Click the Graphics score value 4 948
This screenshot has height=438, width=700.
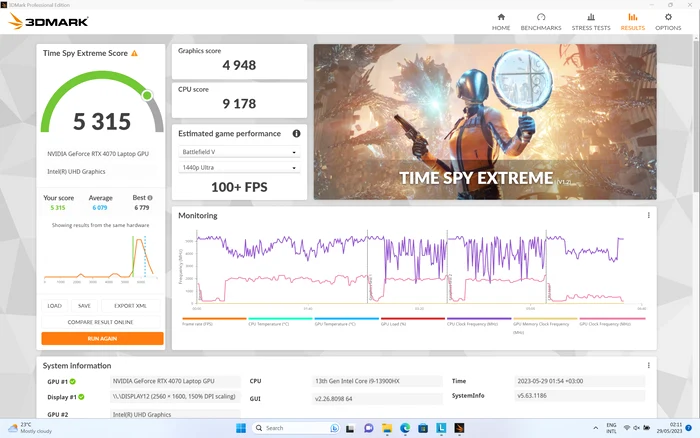[239, 65]
